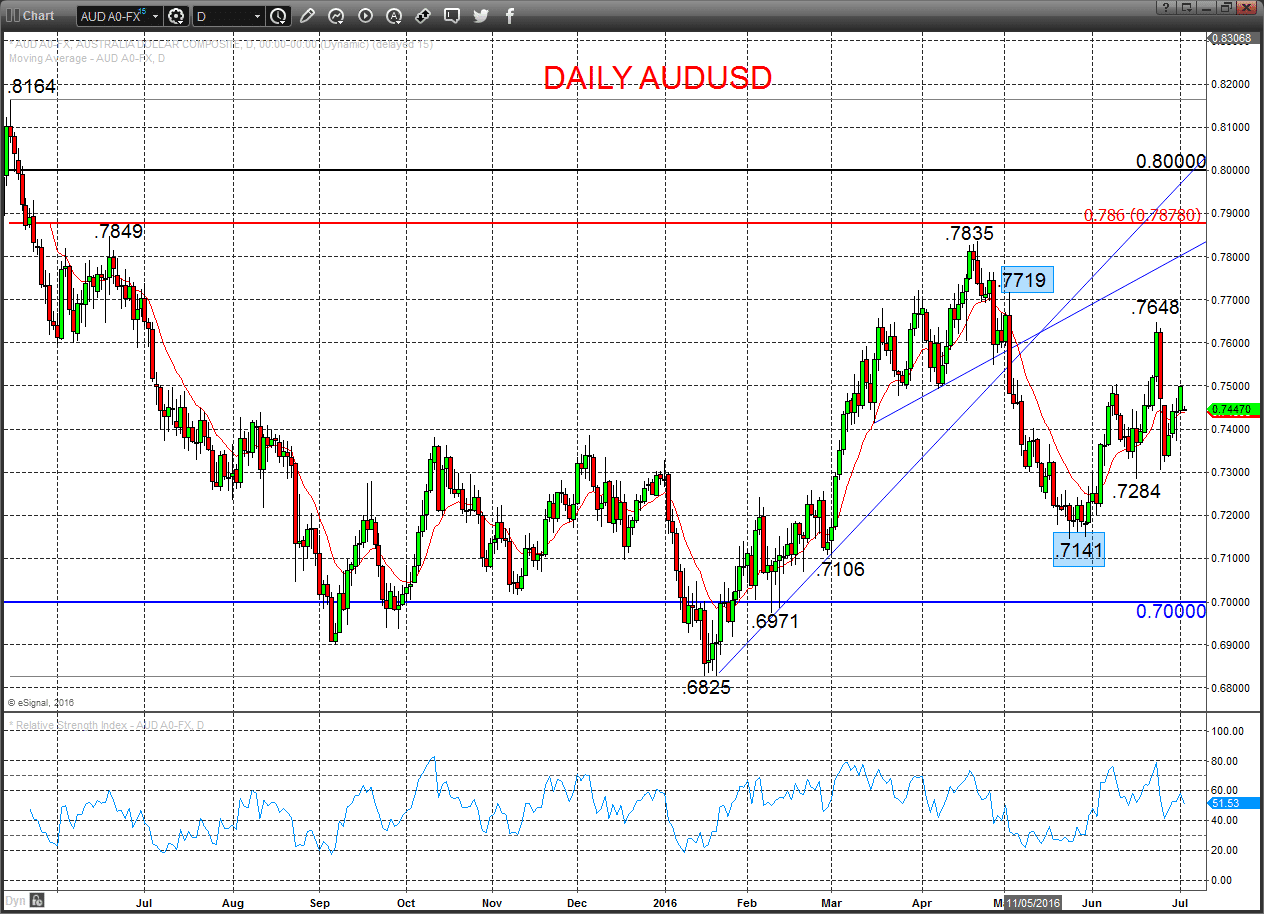The image size is (1264, 914).
Task: Click the .7284 price annotation
Action: 1136,491
